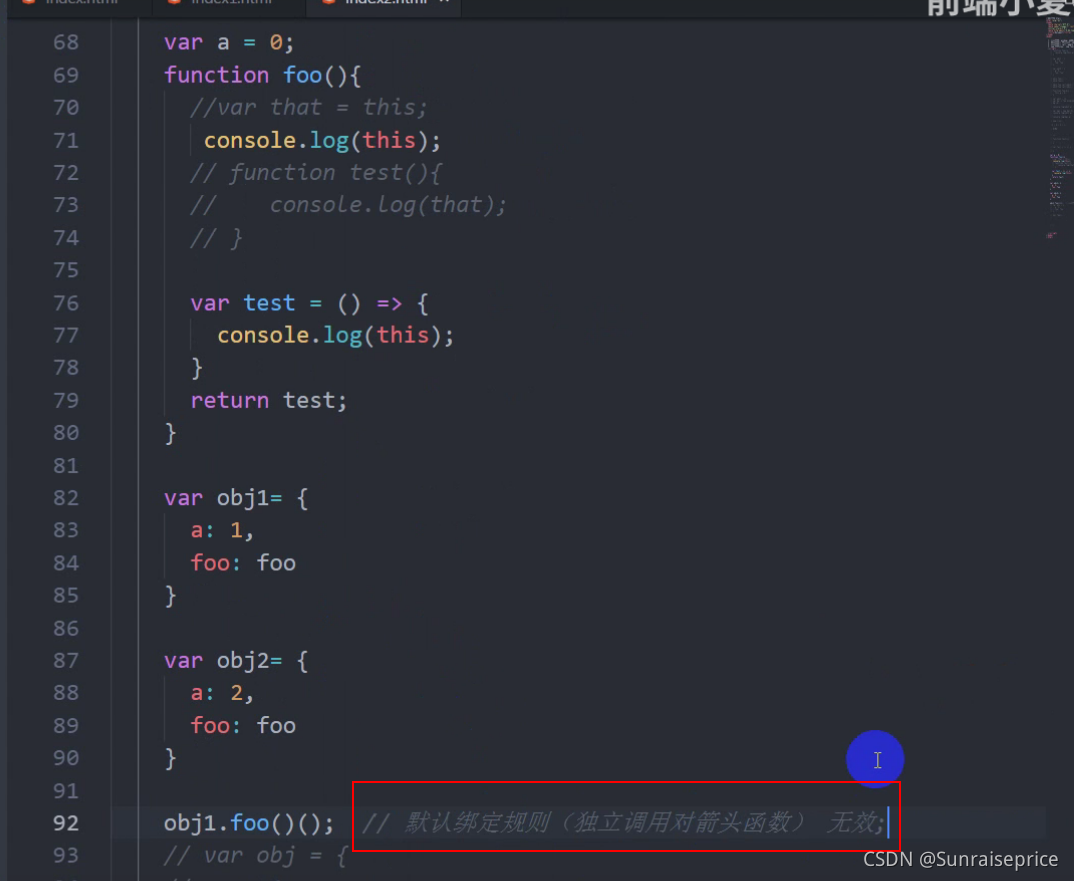This screenshot has height=881, width=1074.
Task: Click the closing brace on line 90
Action: coord(170,758)
